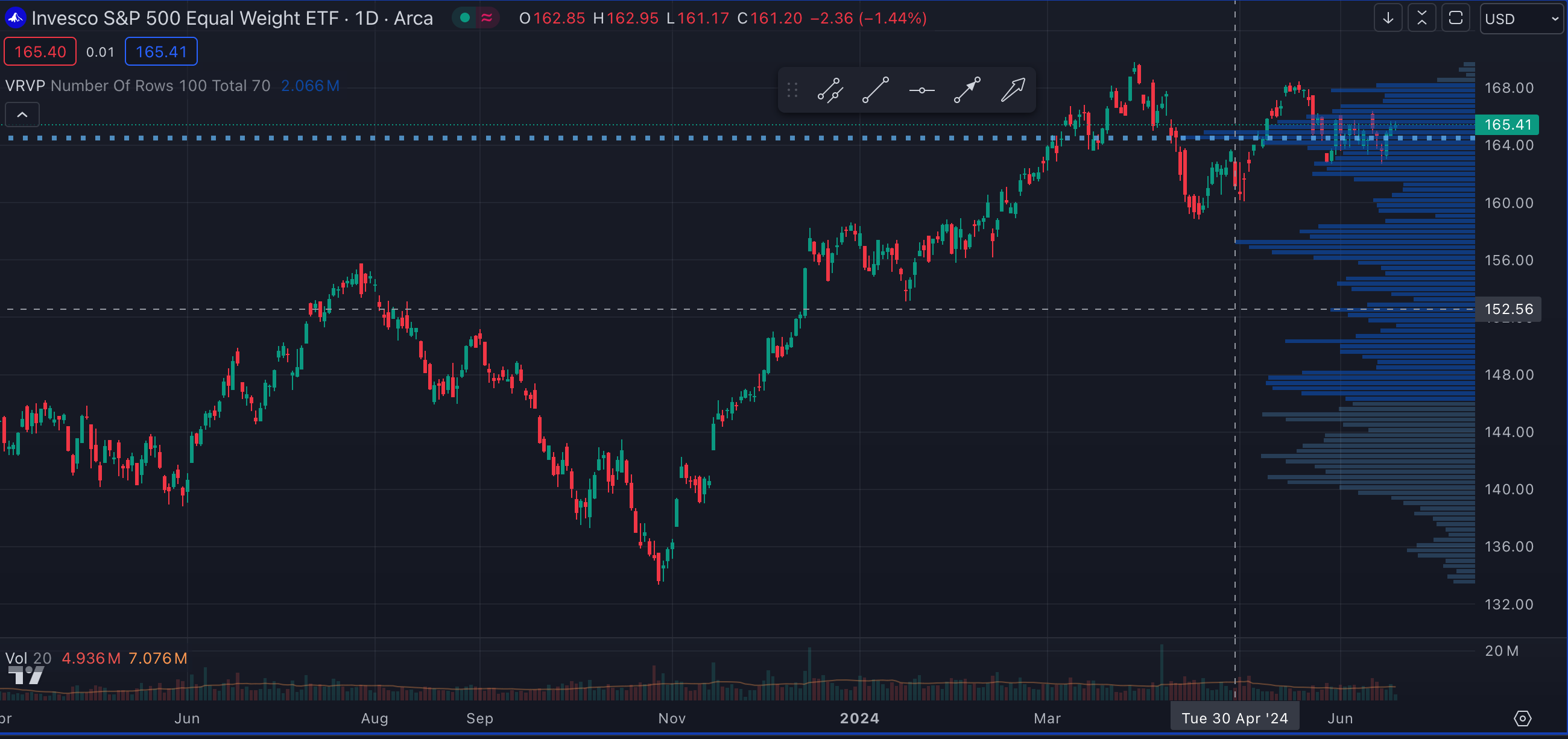The image size is (1568, 739).
Task: Click the VRVP indicator legend label
Action: click(x=25, y=86)
